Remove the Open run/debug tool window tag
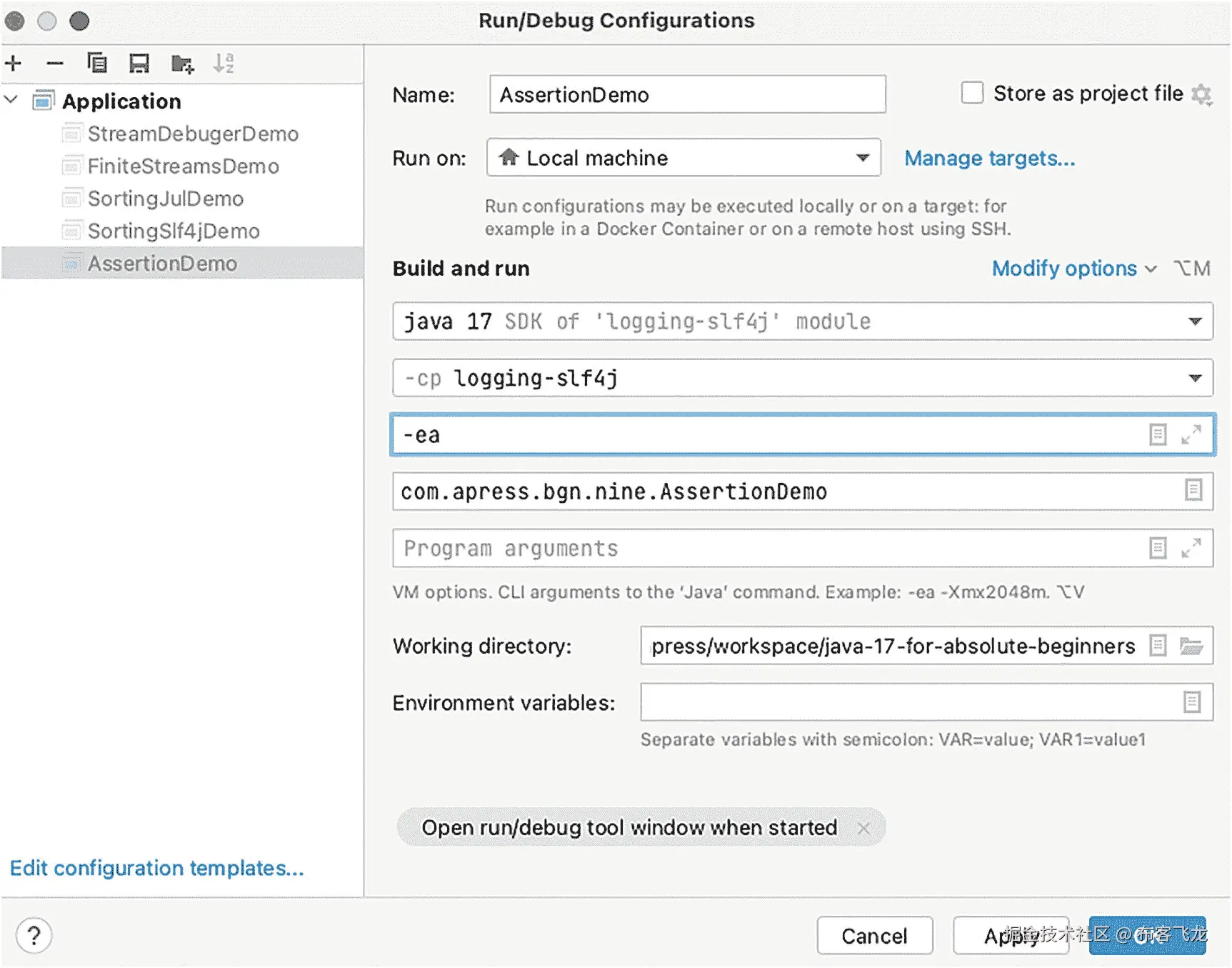The height and width of the screenshot is (968, 1232). point(863,828)
